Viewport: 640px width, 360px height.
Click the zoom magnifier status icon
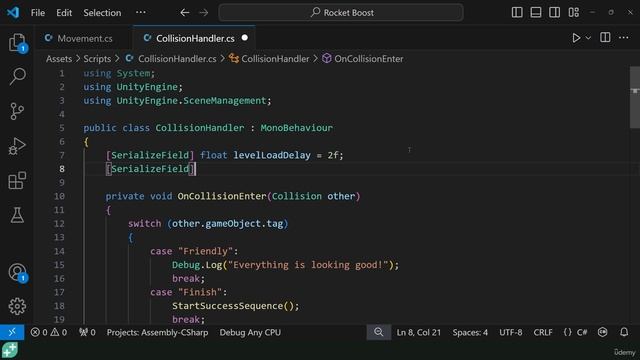(x=379, y=332)
